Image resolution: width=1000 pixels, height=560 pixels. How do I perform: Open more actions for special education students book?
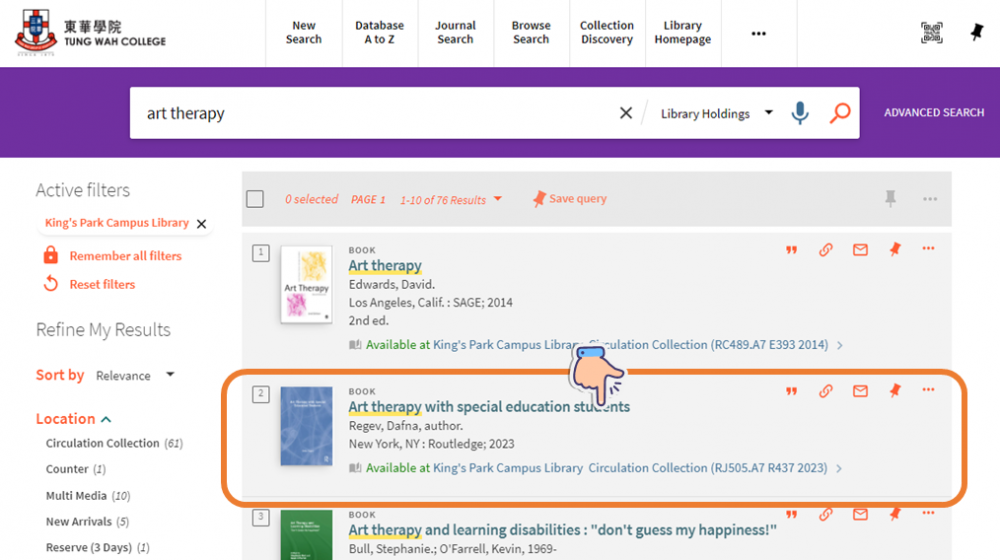(x=928, y=390)
